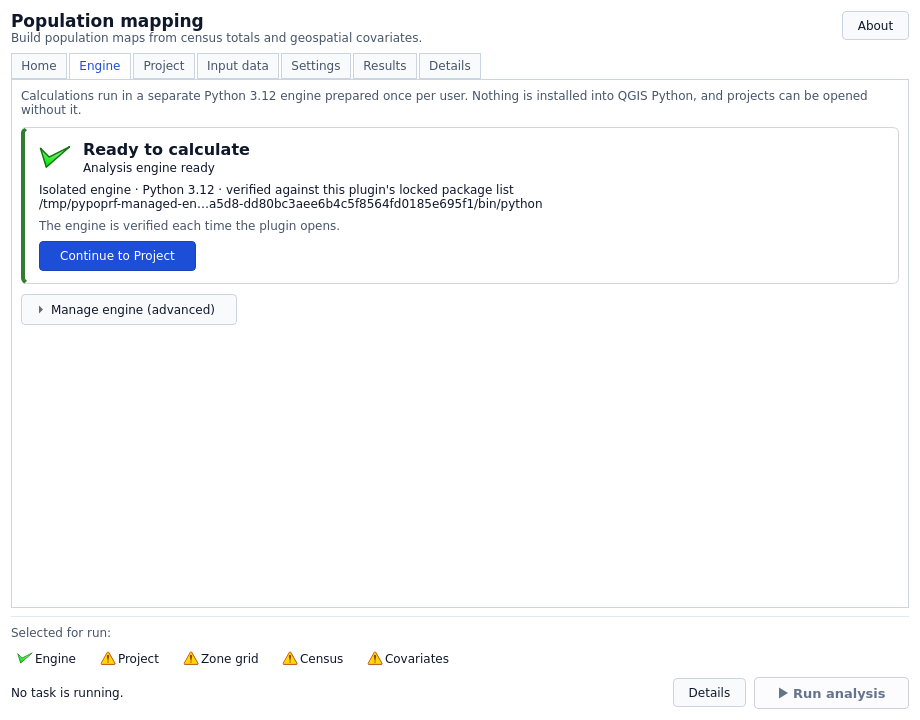This screenshot has width=920, height=720.
Task: Click the Project warning triangle icon
Action: [x=108, y=658]
